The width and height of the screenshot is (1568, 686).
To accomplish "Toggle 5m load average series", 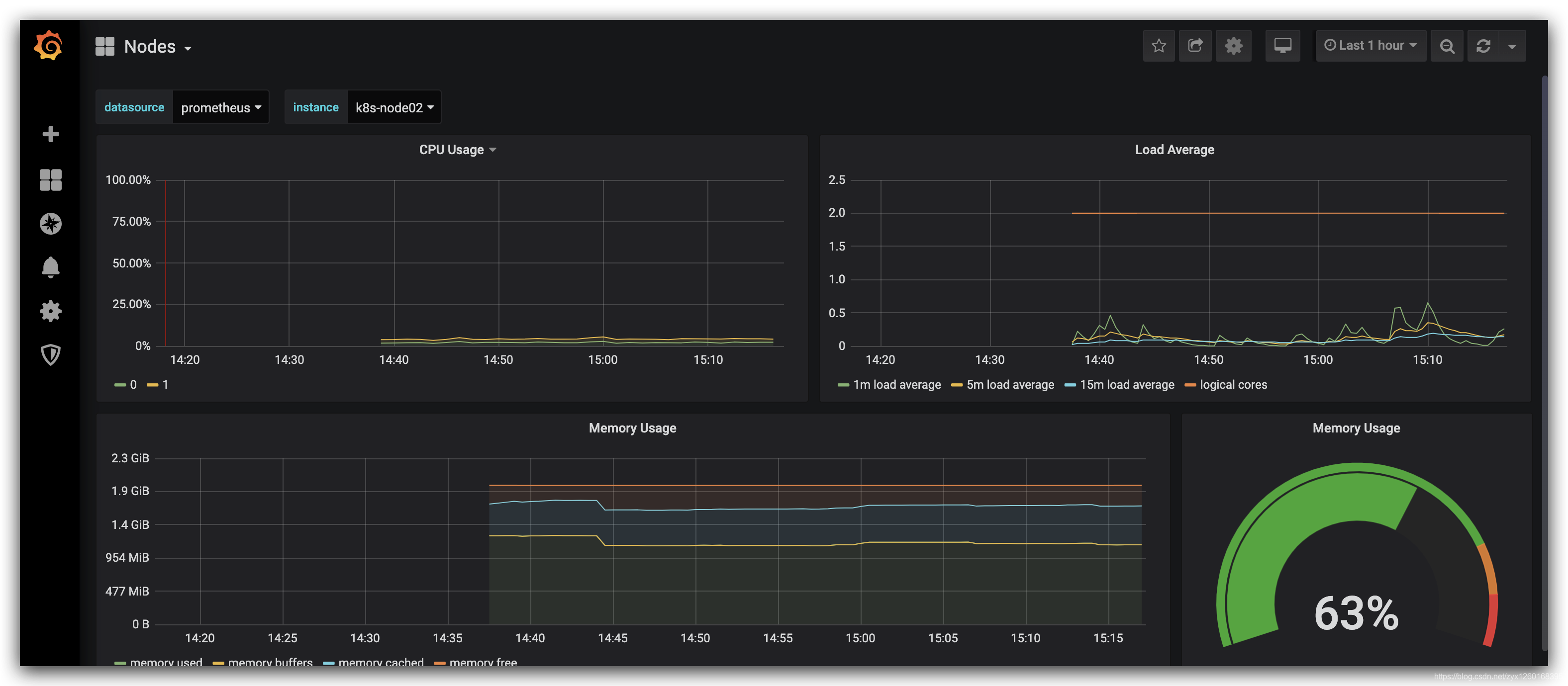I will pos(1002,385).
